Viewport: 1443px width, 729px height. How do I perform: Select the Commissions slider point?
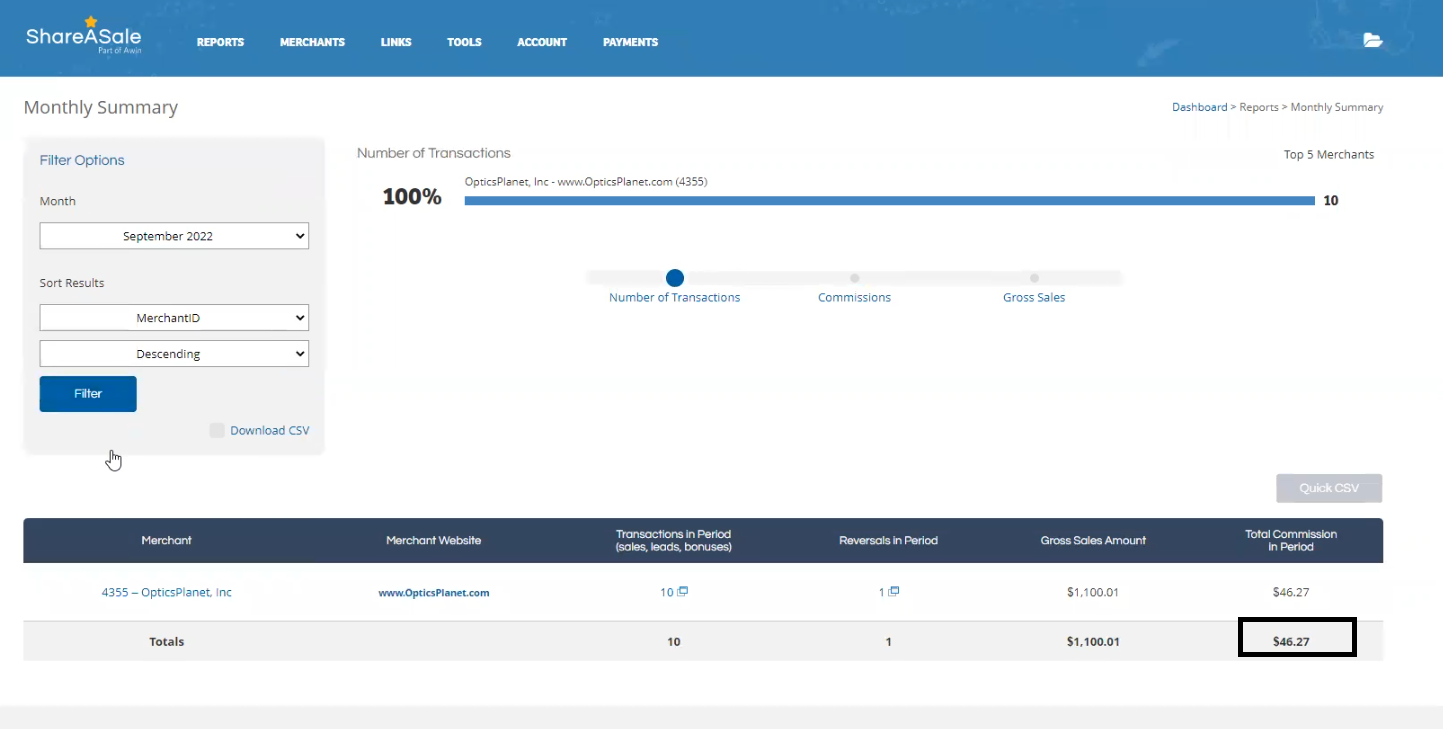[854, 278]
